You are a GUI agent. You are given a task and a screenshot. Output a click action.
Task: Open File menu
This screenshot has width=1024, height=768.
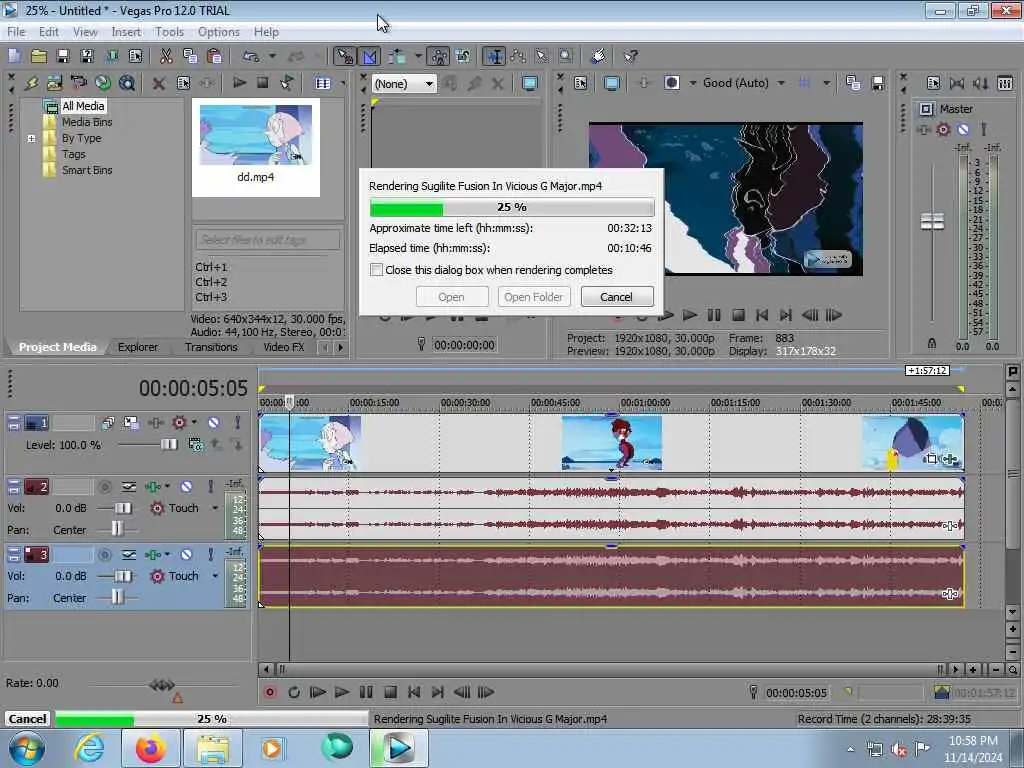pyautogui.click(x=16, y=32)
